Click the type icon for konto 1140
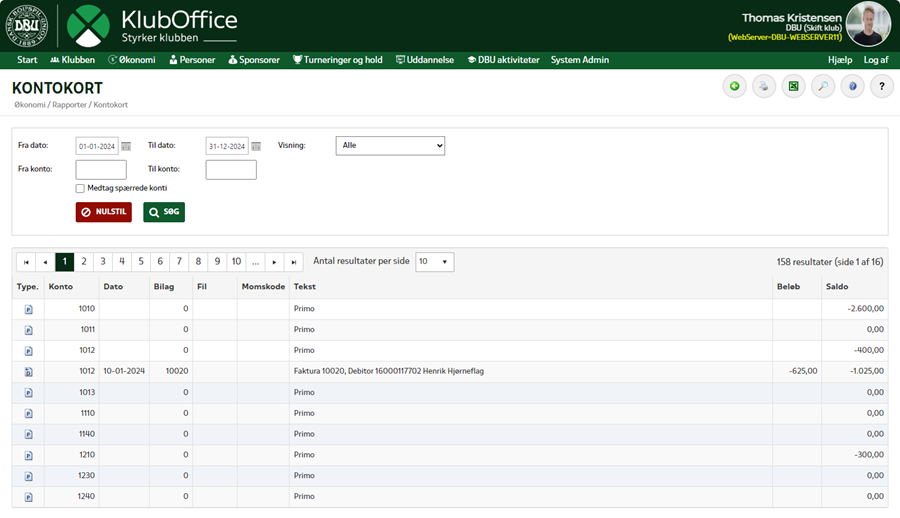Screen dimensions: 900x518 pos(29,434)
